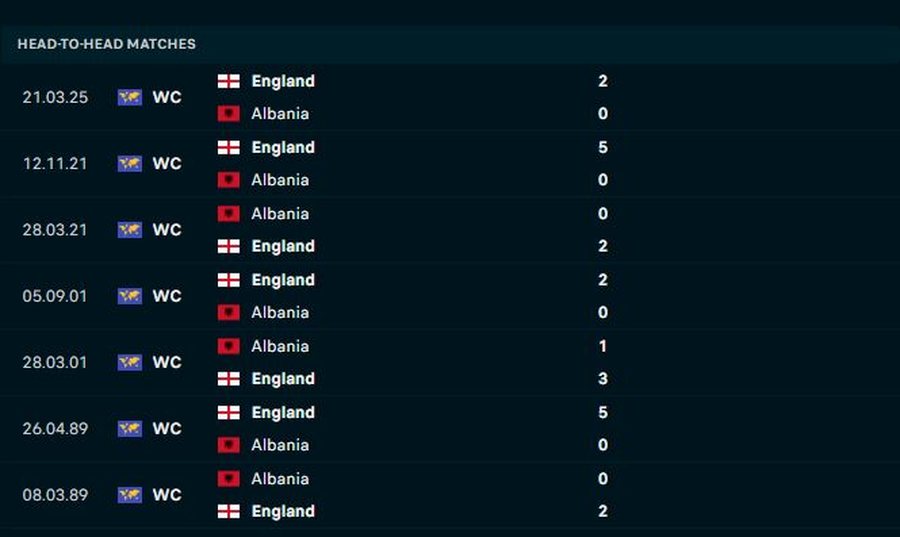Screen dimensions: 900x537
Task: Click Albania's score of 1 on 28.03.01
Action: pyautogui.click(x=603, y=346)
